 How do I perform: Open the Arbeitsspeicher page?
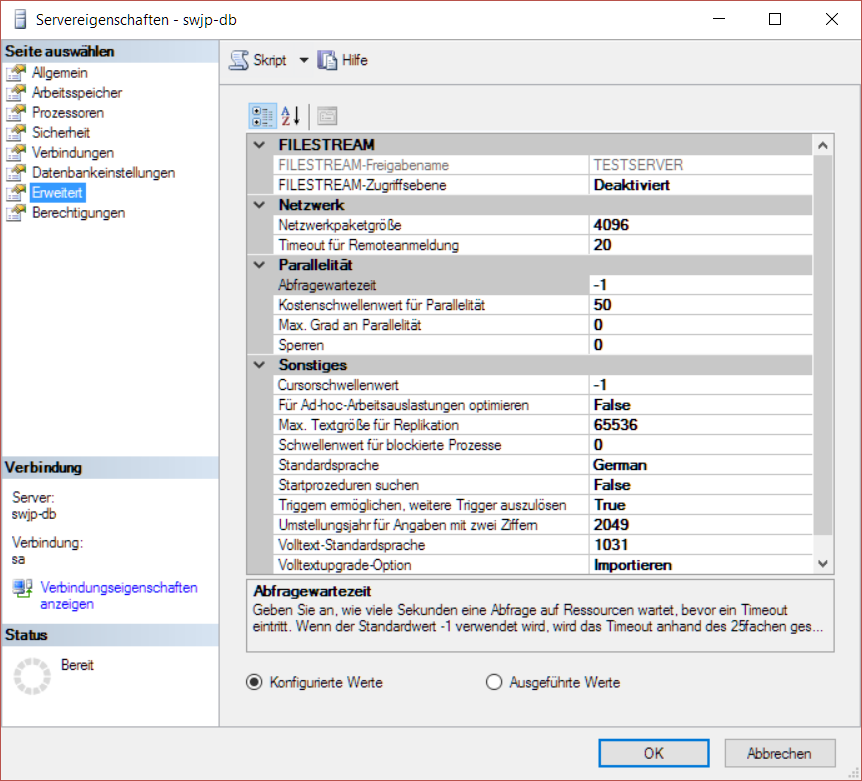coord(77,92)
